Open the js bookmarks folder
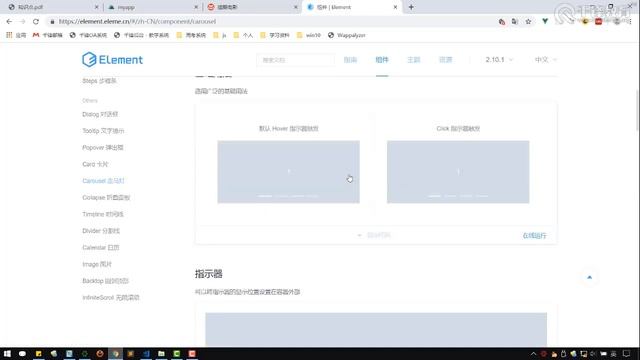Image resolution: width=640 pixels, height=360 pixels. (x=220, y=35)
